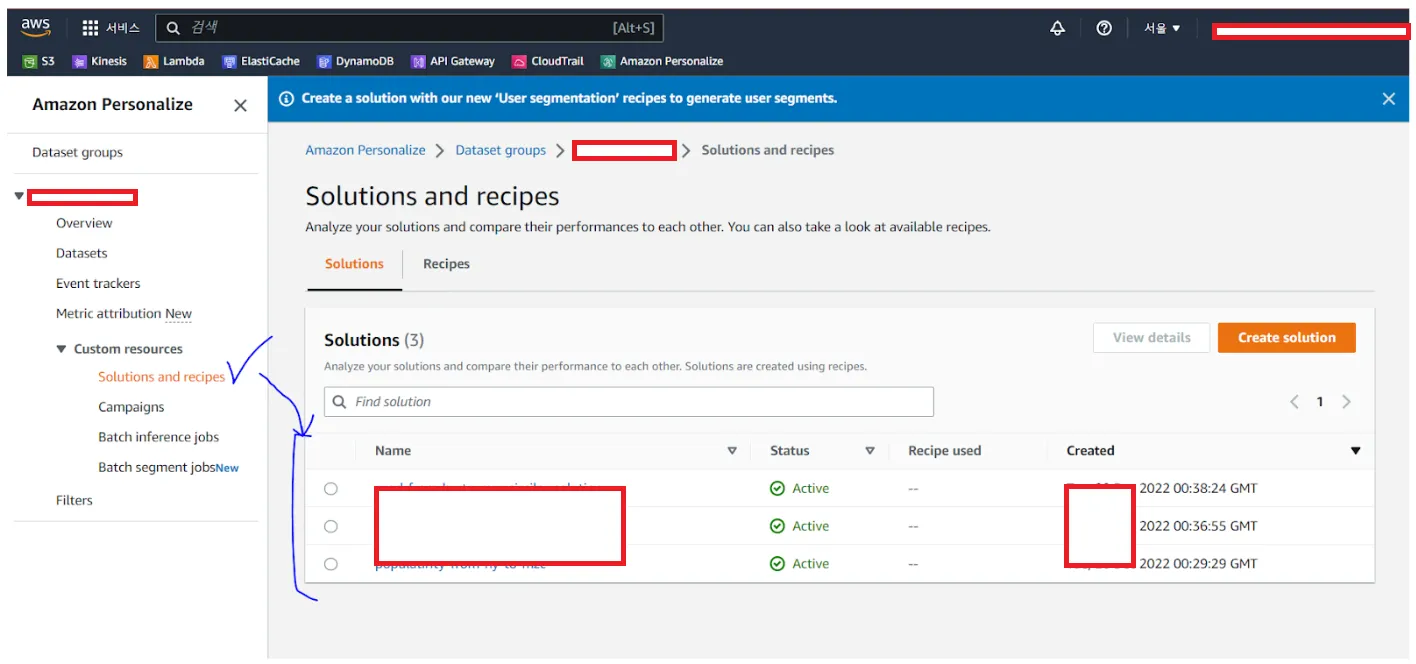
Task: Open Lambda shortcut in favorites bar
Action: click(174, 61)
